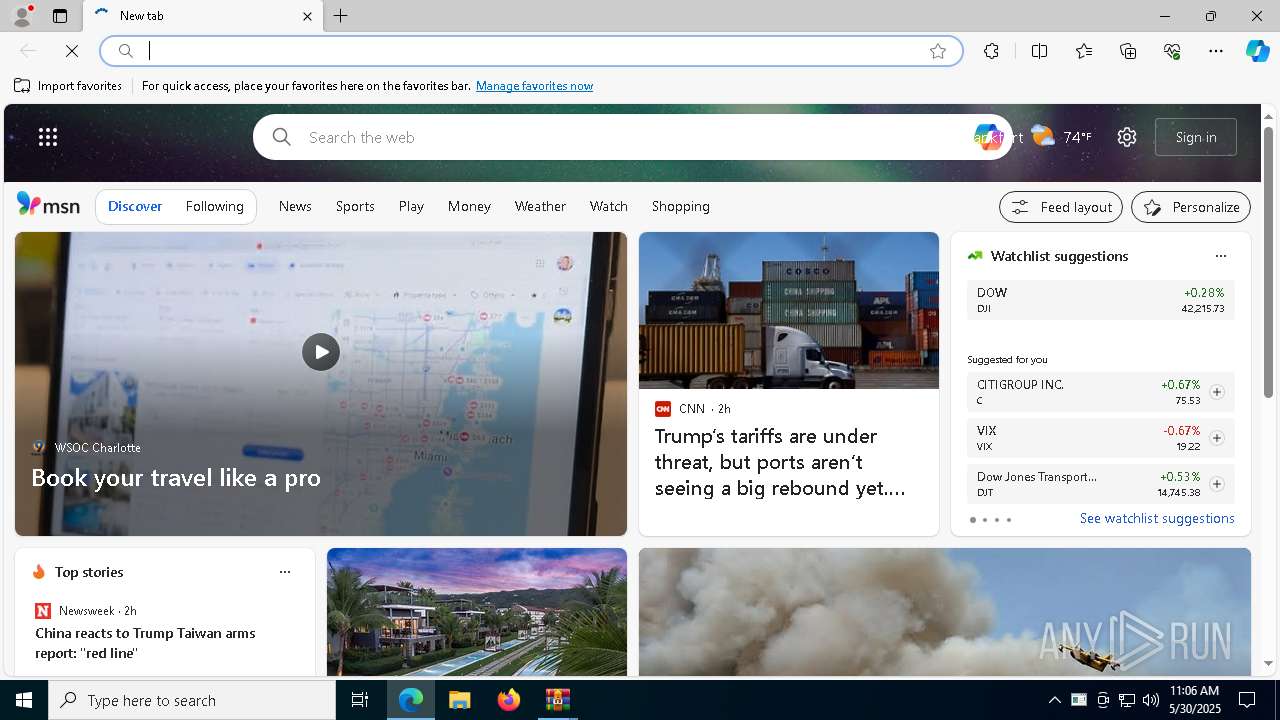Image resolution: width=1280 pixels, height=720 pixels.
Task: Open volume control tray icon
Action: (1151, 700)
